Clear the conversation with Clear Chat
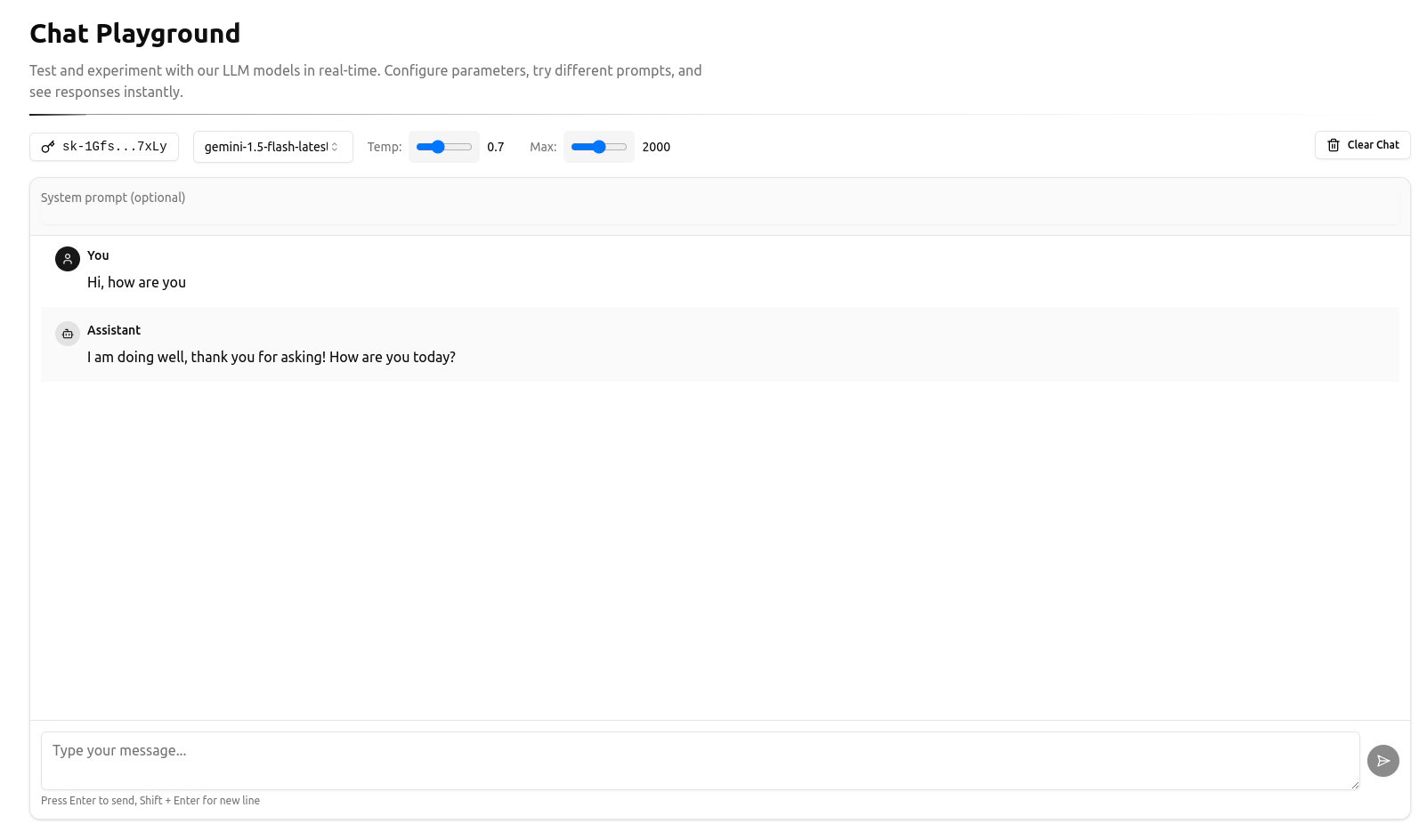Image resolution: width=1427 pixels, height=840 pixels. pos(1362,145)
